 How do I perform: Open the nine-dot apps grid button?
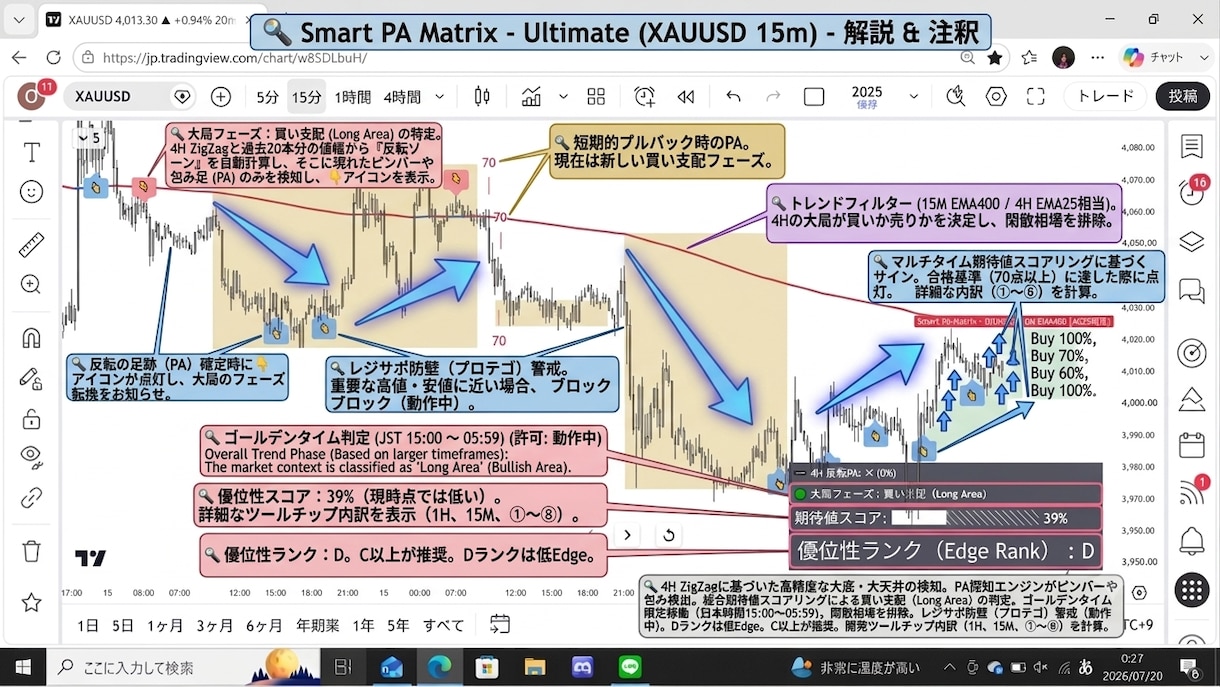pyautogui.click(x=1191, y=588)
